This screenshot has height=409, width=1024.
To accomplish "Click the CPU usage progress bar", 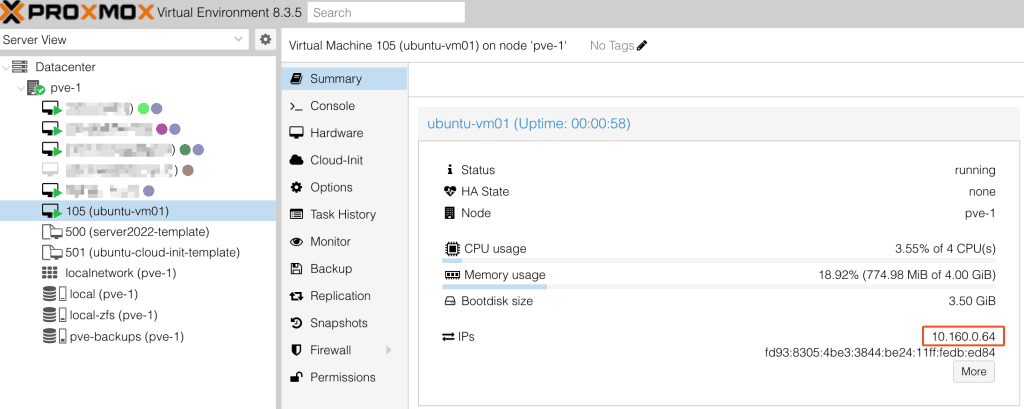I will click(719, 261).
